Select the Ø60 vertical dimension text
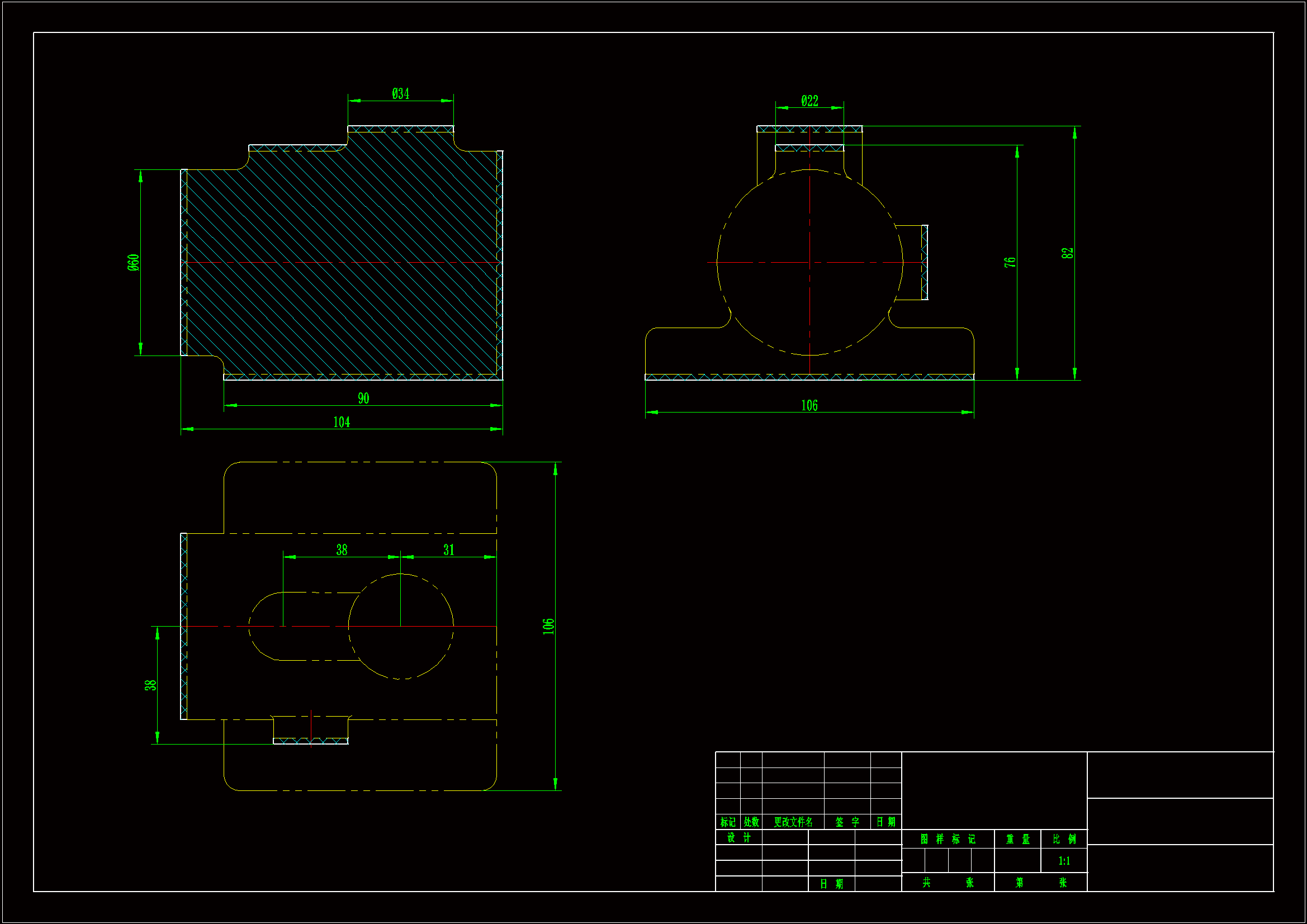Viewport: 1307px width, 924px height. 133,262
